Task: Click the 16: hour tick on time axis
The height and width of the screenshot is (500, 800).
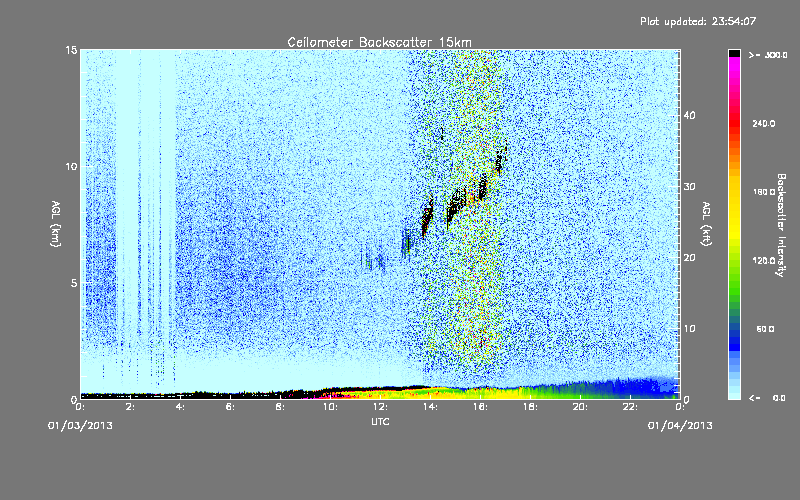Action: (x=480, y=407)
